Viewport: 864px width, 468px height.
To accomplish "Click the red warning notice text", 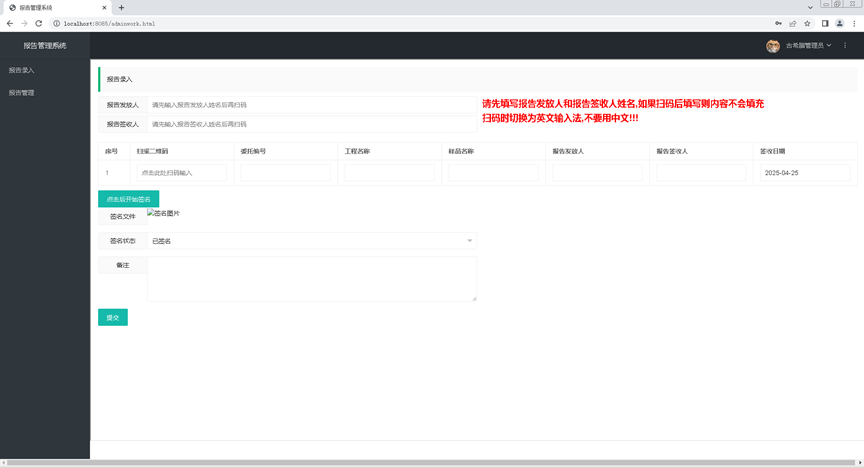I will (x=623, y=111).
